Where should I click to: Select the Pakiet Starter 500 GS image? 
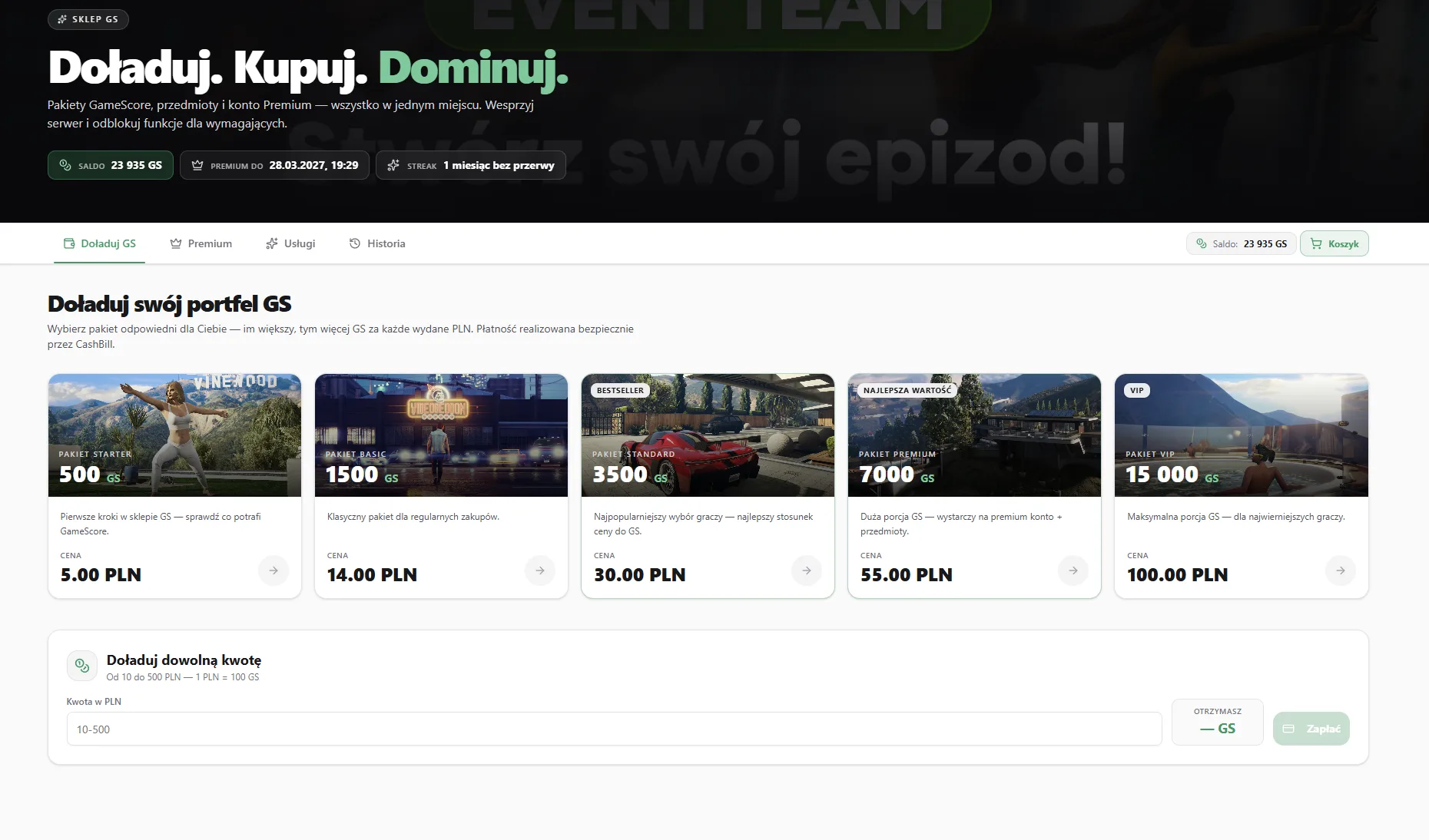(x=174, y=435)
